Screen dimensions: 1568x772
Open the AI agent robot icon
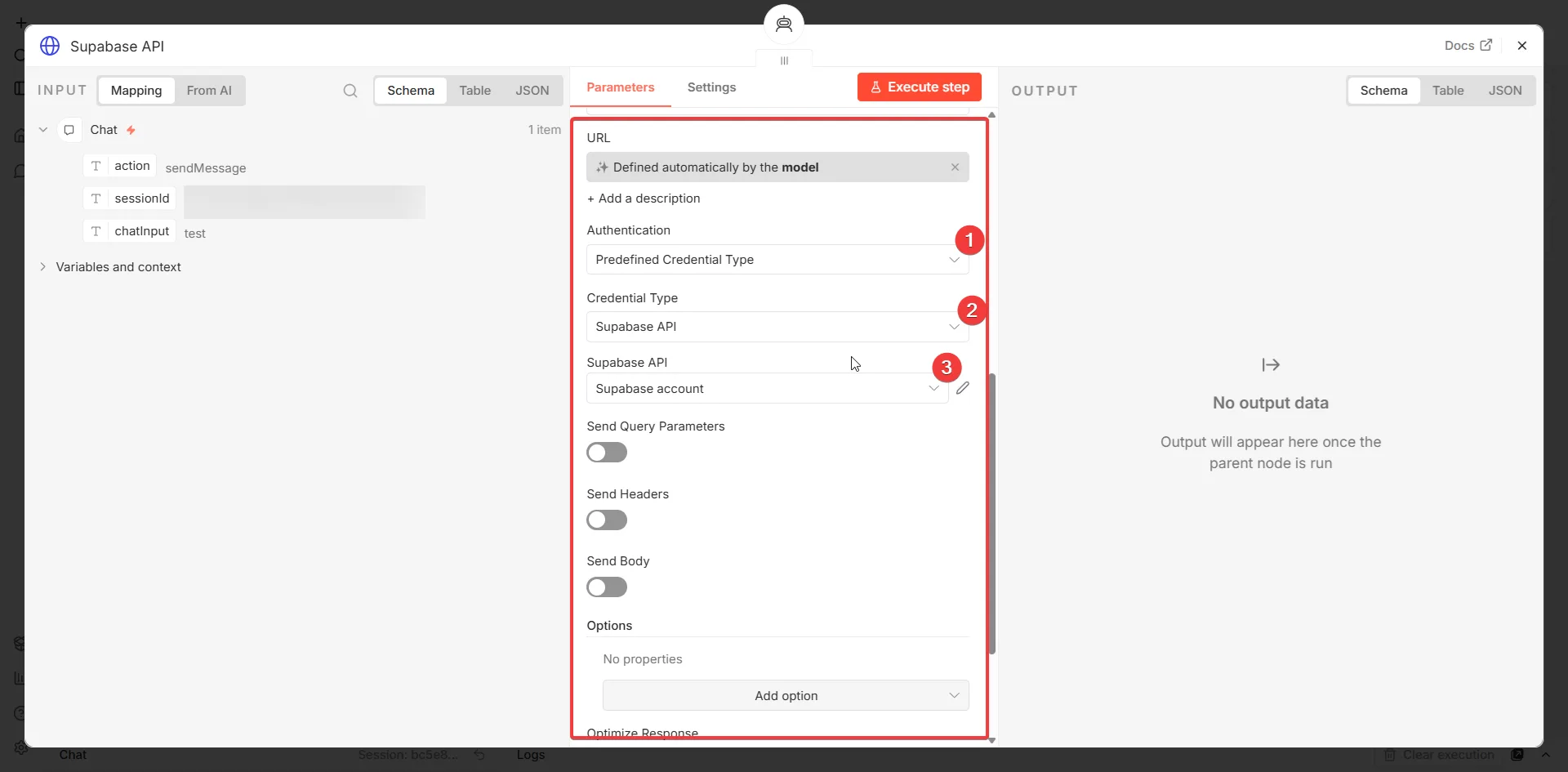coord(784,24)
